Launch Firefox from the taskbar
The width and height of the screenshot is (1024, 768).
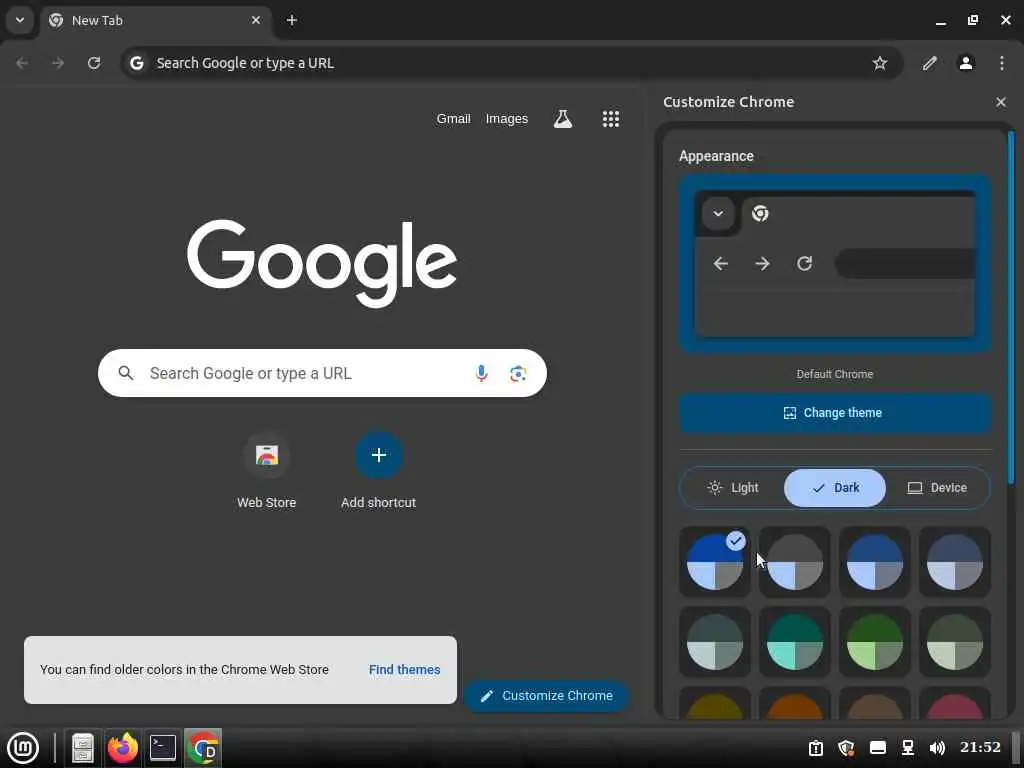coord(123,748)
